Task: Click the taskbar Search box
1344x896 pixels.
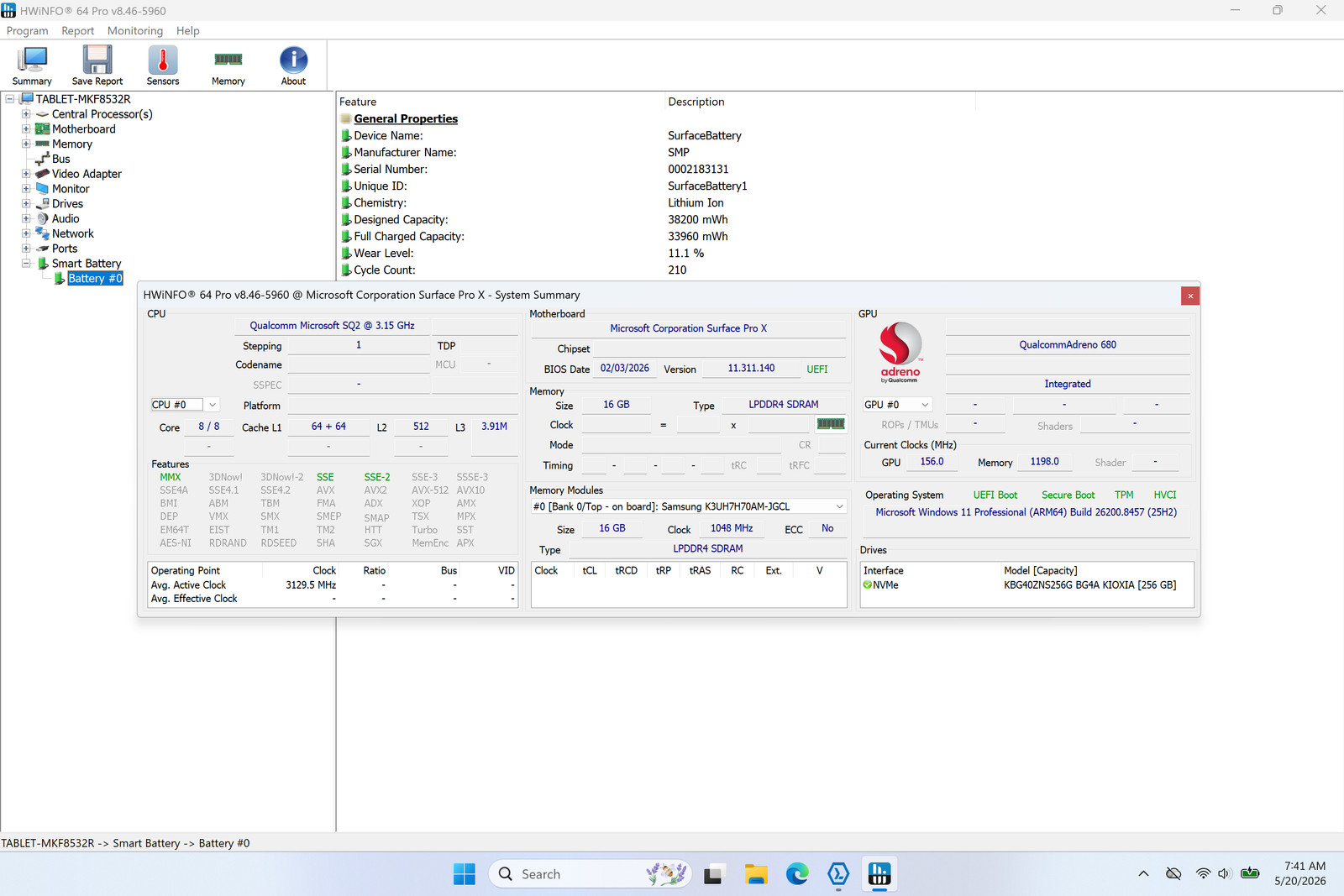Action: coord(590,874)
